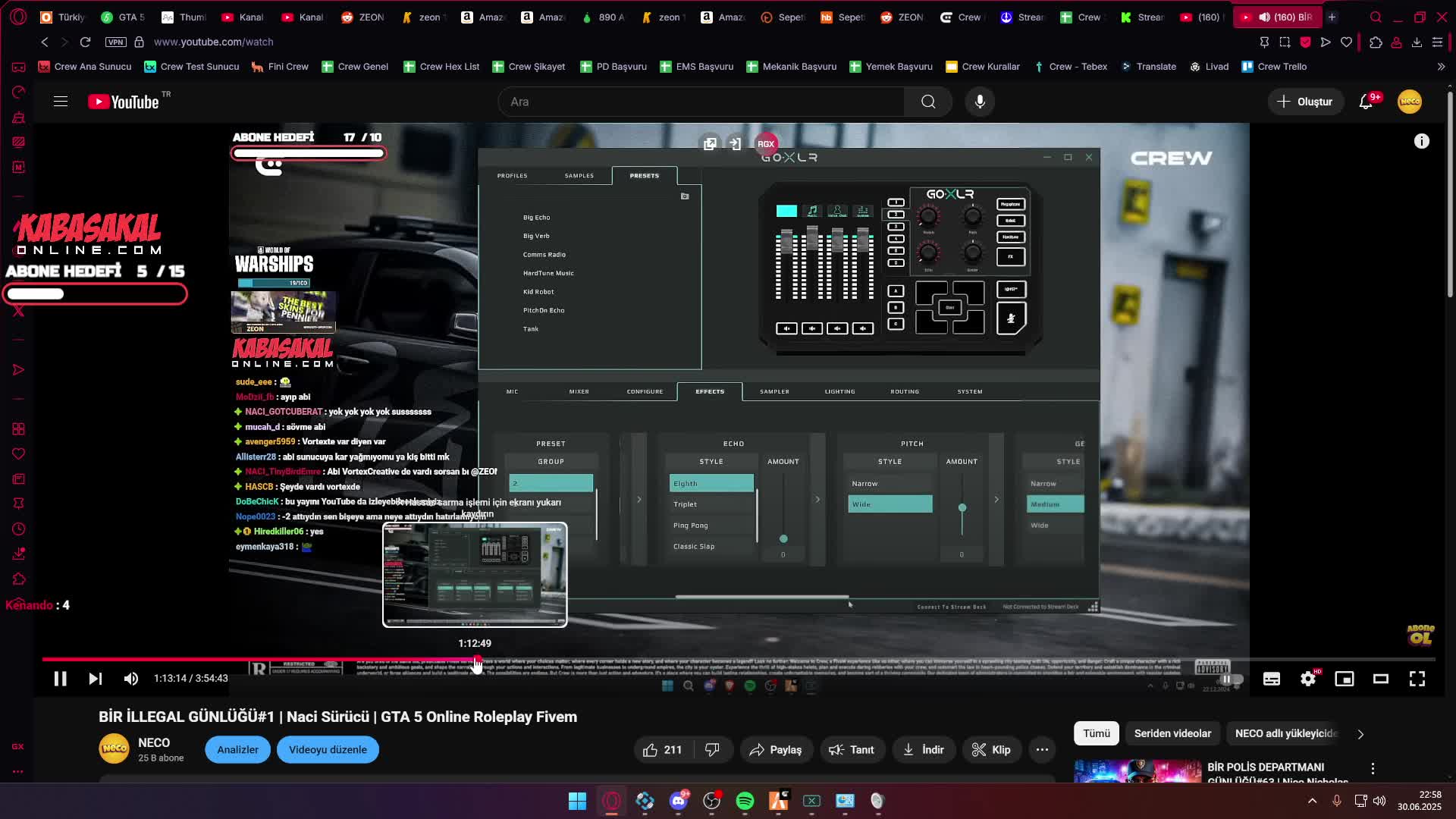
Task: Open Easy setup sliders icon
Action: point(1437,42)
